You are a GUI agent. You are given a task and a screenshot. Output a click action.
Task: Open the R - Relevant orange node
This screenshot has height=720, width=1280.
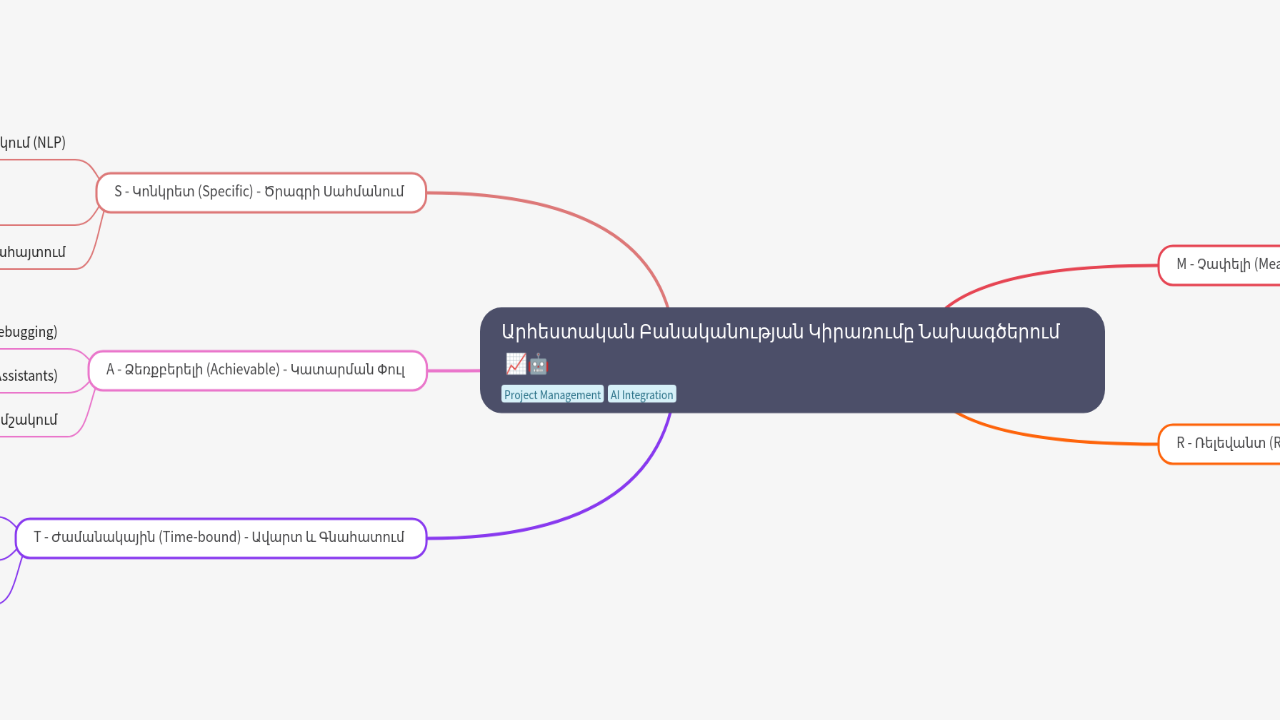[x=1220, y=444]
